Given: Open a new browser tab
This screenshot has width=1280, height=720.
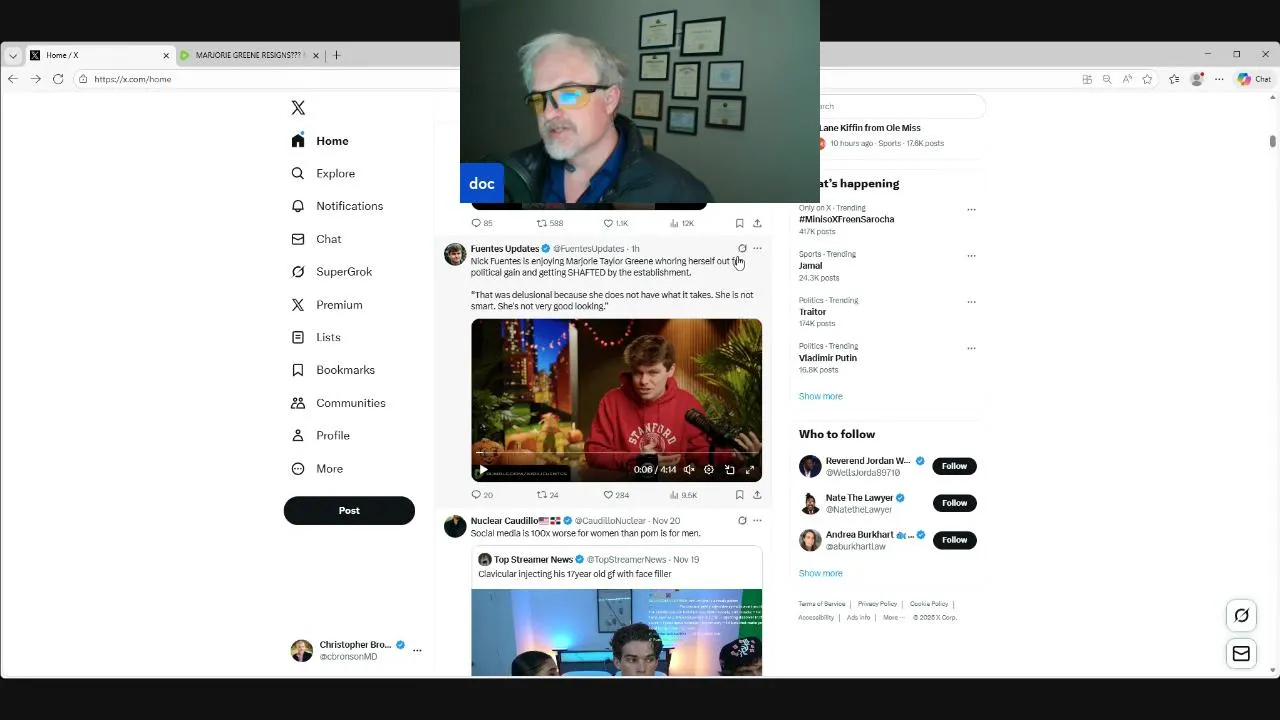Looking at the screenshot, I should click(336, 55).
